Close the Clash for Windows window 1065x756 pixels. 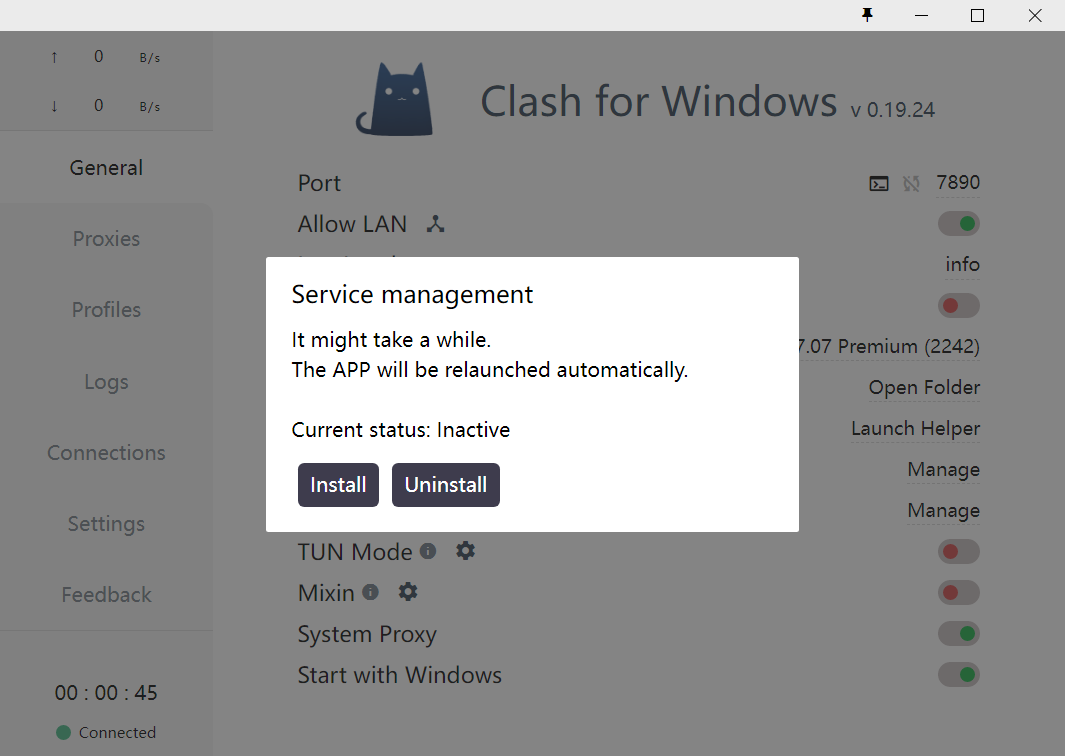point(1035,15)
